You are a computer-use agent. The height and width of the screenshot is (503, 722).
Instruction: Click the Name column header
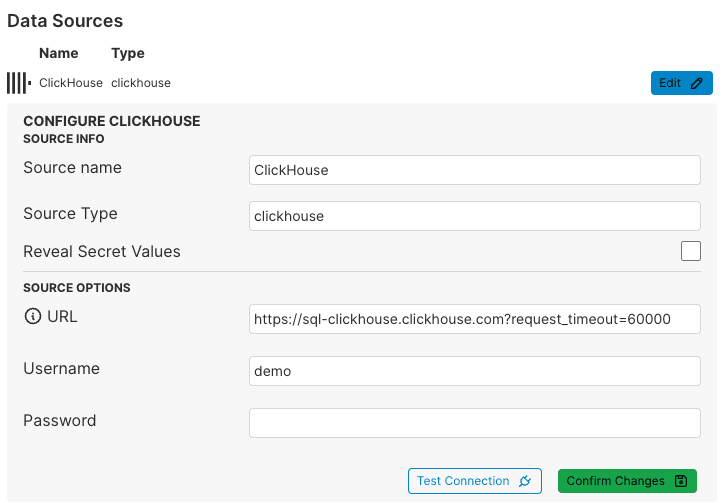(x=58, y=53)
